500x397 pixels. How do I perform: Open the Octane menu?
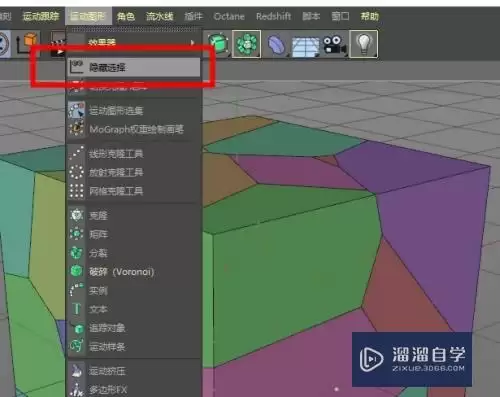pos(229,16)
